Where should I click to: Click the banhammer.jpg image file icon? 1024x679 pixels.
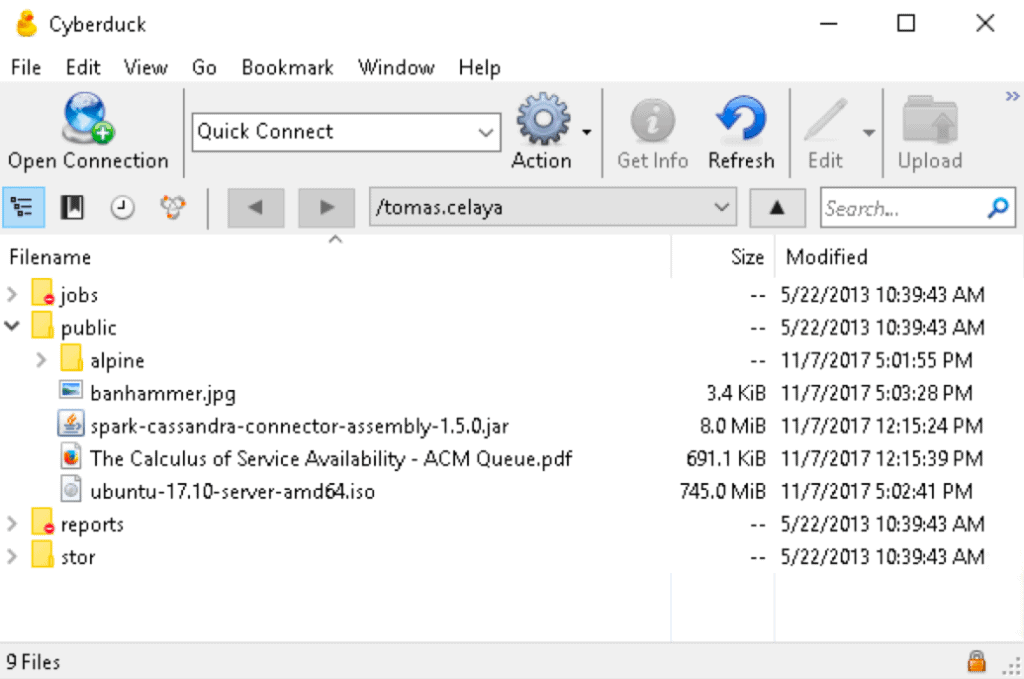tap(71, 390)
